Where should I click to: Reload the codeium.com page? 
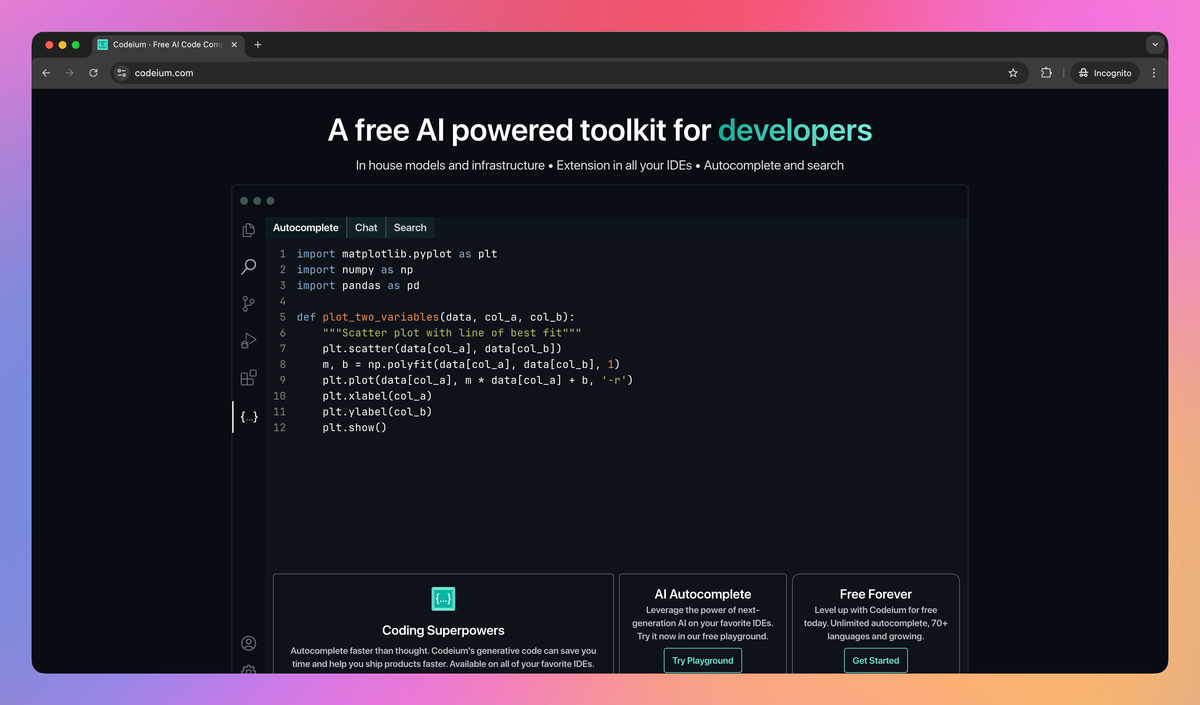[93, 73]
